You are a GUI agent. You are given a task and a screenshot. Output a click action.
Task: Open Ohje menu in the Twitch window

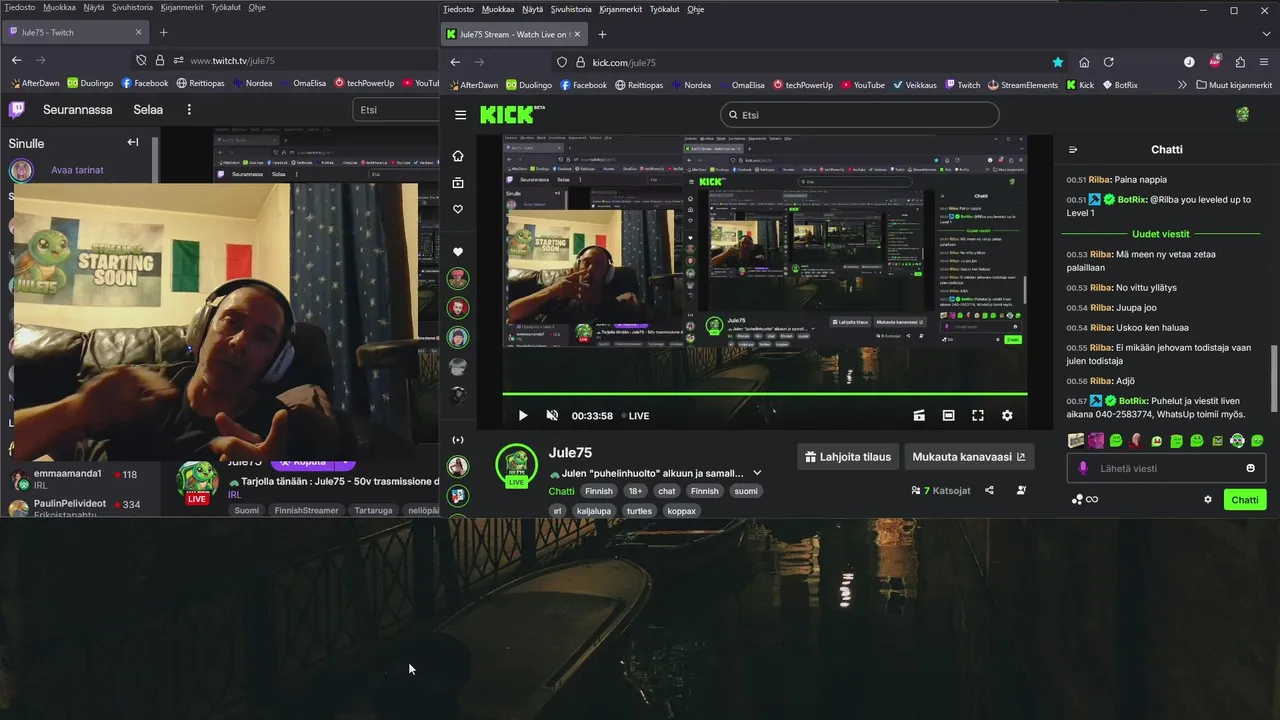click(x=257, y=7)
